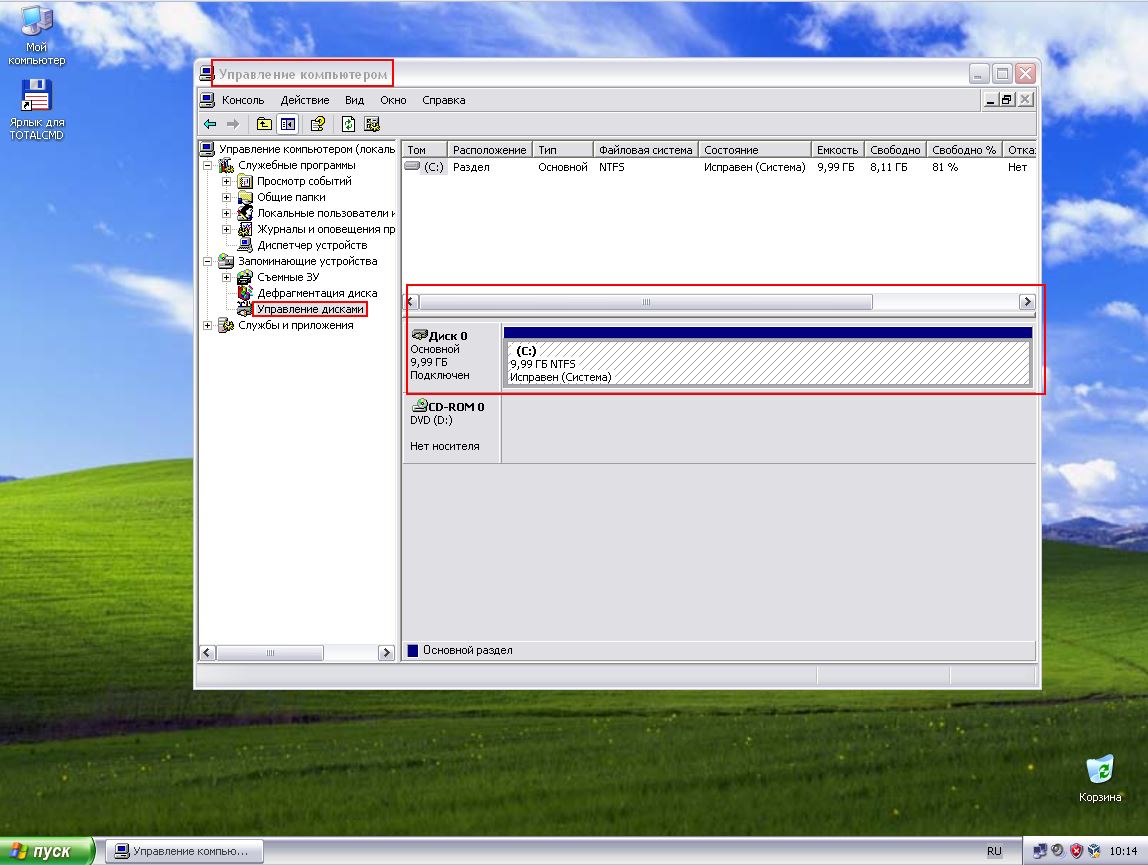
Task: Click the Forward arrow toolbar icon
Action: point(233,124)
